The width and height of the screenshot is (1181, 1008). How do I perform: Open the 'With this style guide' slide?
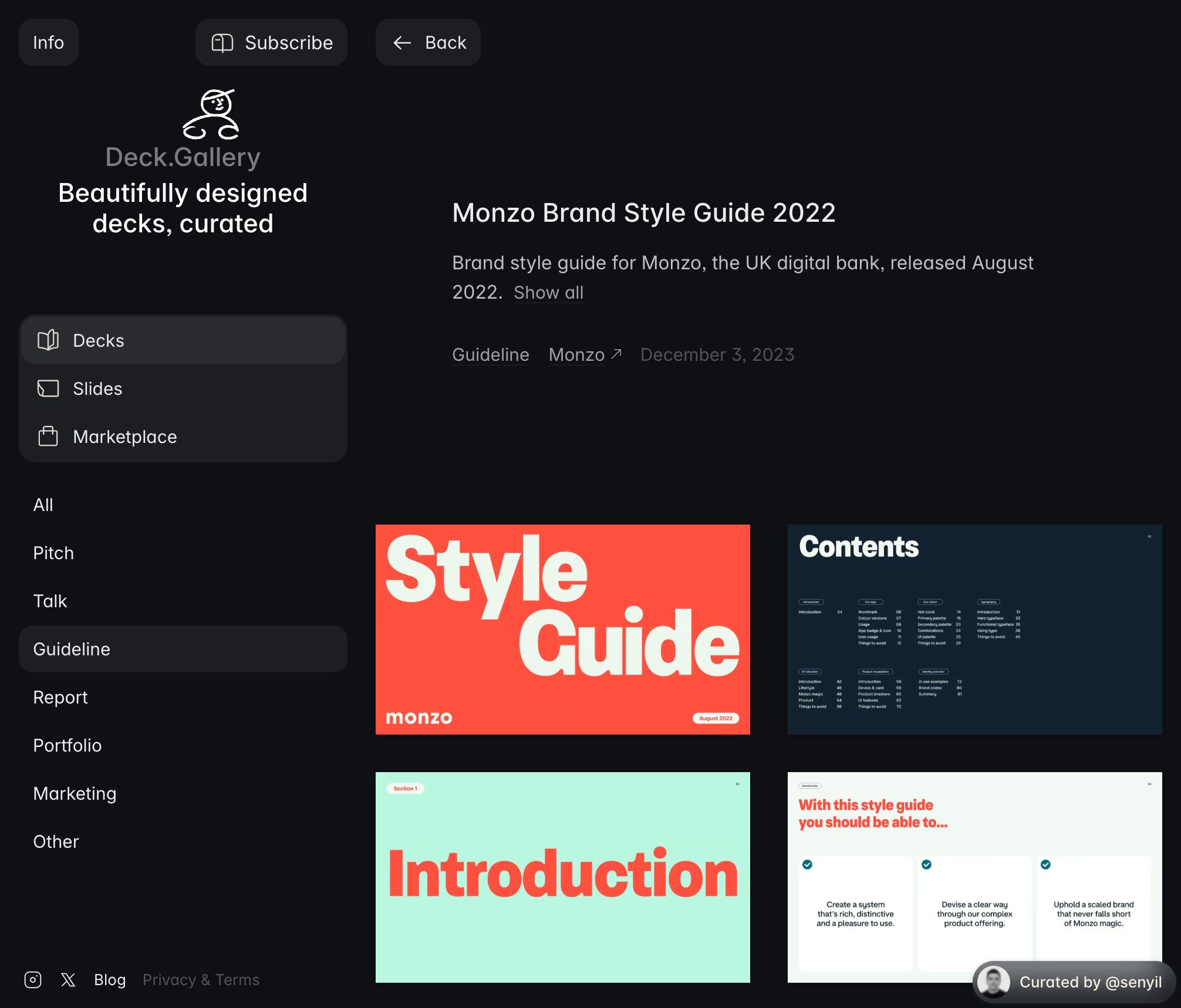click(974, 877)
